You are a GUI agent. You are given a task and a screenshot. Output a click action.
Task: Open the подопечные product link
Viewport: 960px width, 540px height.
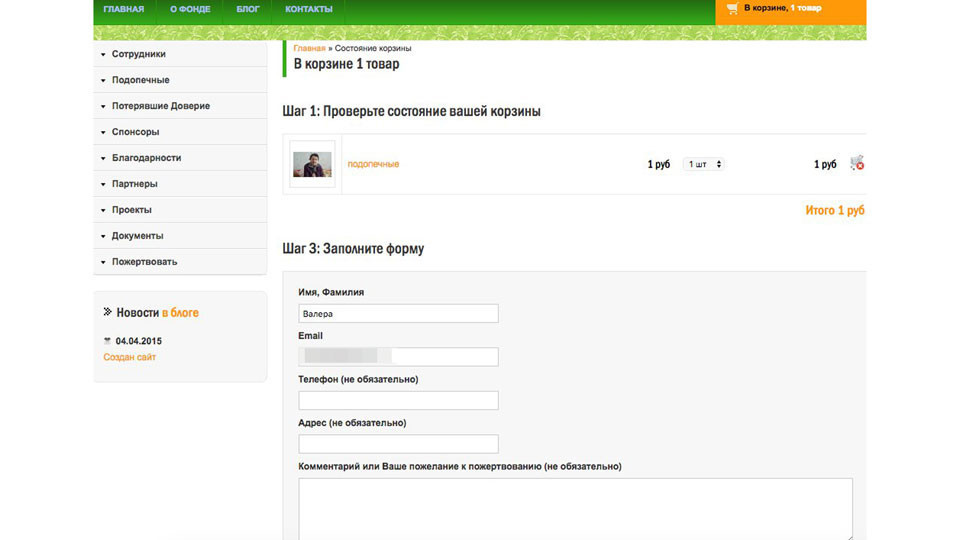(373, 164)
